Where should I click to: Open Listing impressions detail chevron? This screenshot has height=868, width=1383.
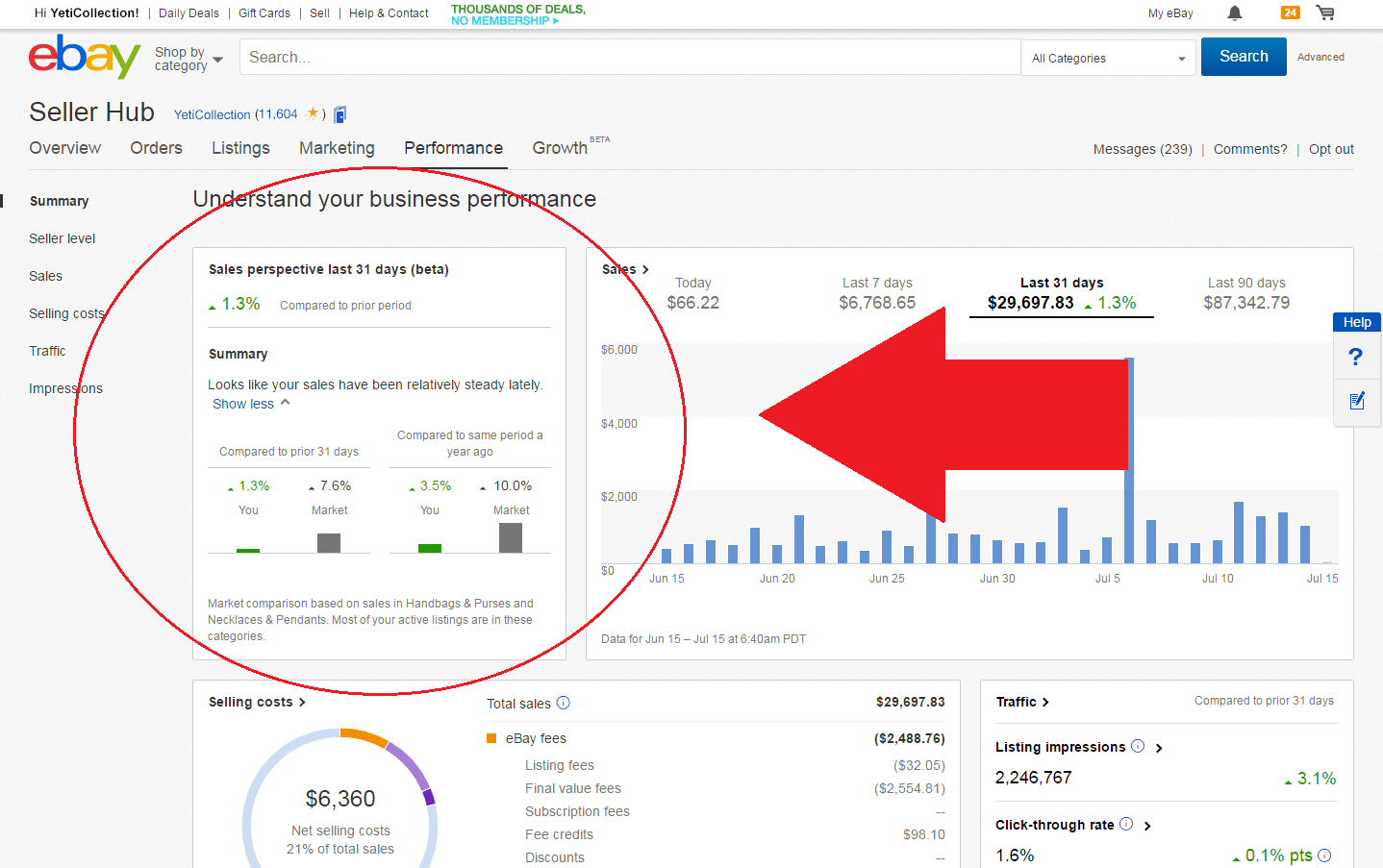click(x=1159, y=748)
